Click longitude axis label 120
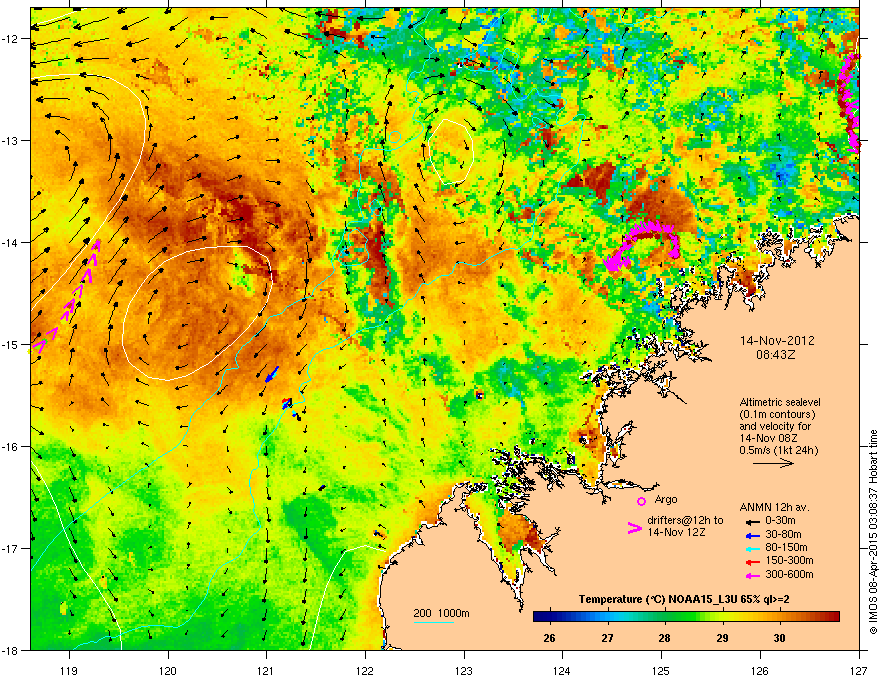This screenshot has height=680, width=880. [168, 671]
